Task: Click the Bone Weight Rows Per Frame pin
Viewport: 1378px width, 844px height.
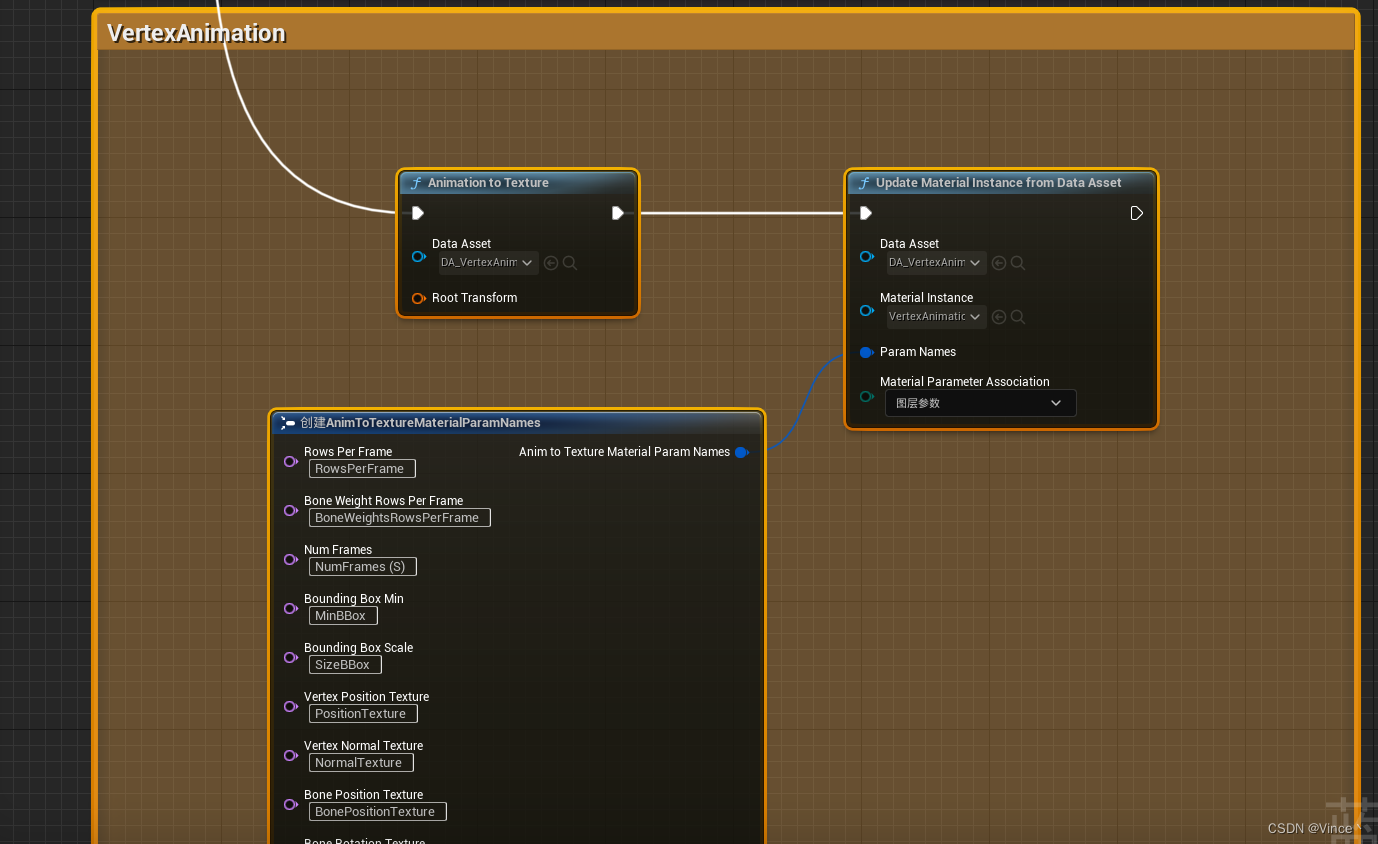Action: click(x=291, y=511)
